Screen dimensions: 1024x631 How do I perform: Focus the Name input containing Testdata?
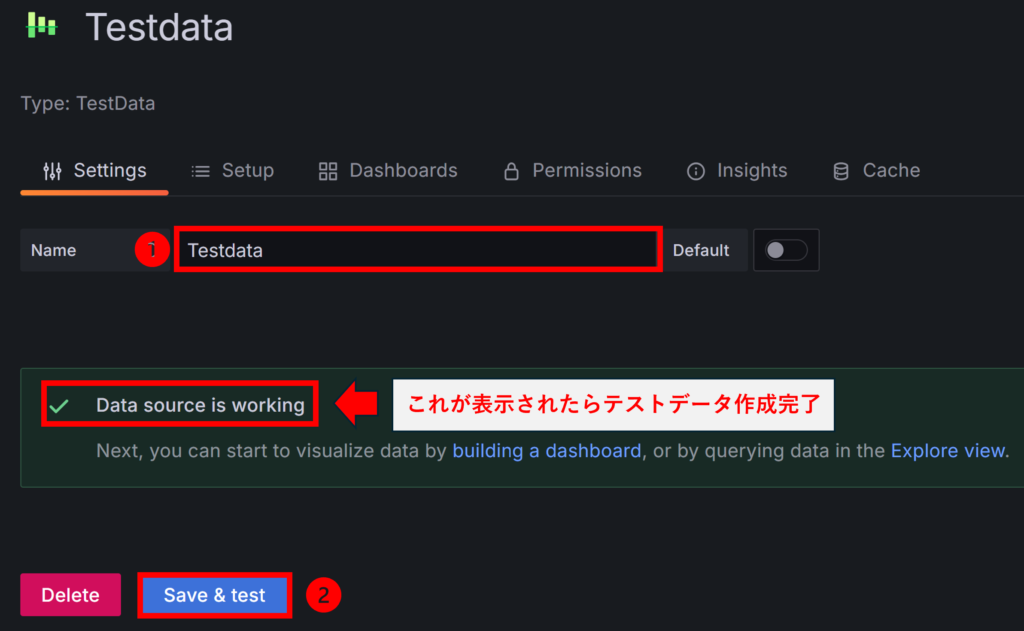pyautogui.click(x=417, y=250)
